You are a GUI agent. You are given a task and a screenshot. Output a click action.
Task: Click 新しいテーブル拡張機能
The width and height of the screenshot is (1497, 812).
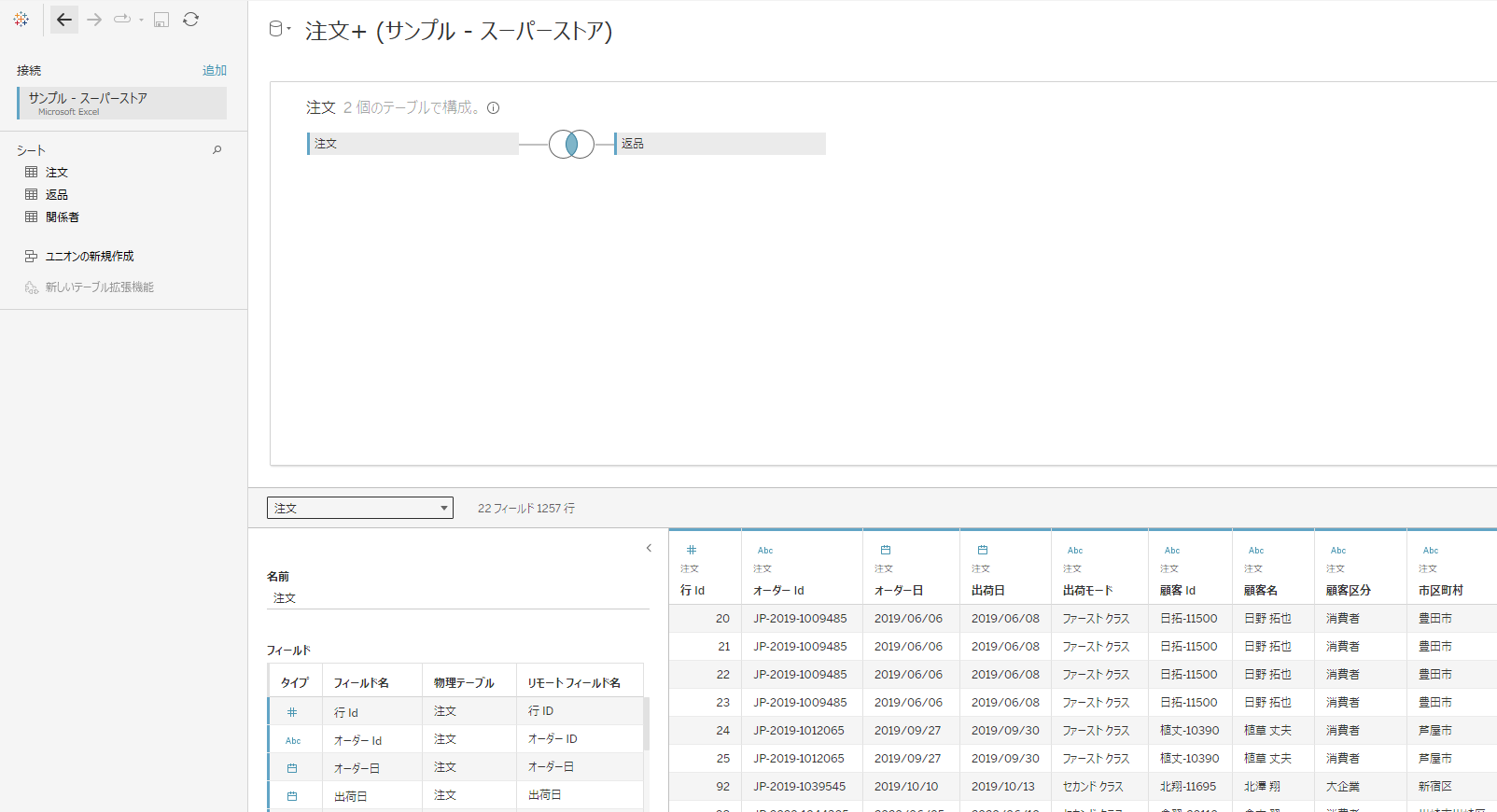[100, 287]
